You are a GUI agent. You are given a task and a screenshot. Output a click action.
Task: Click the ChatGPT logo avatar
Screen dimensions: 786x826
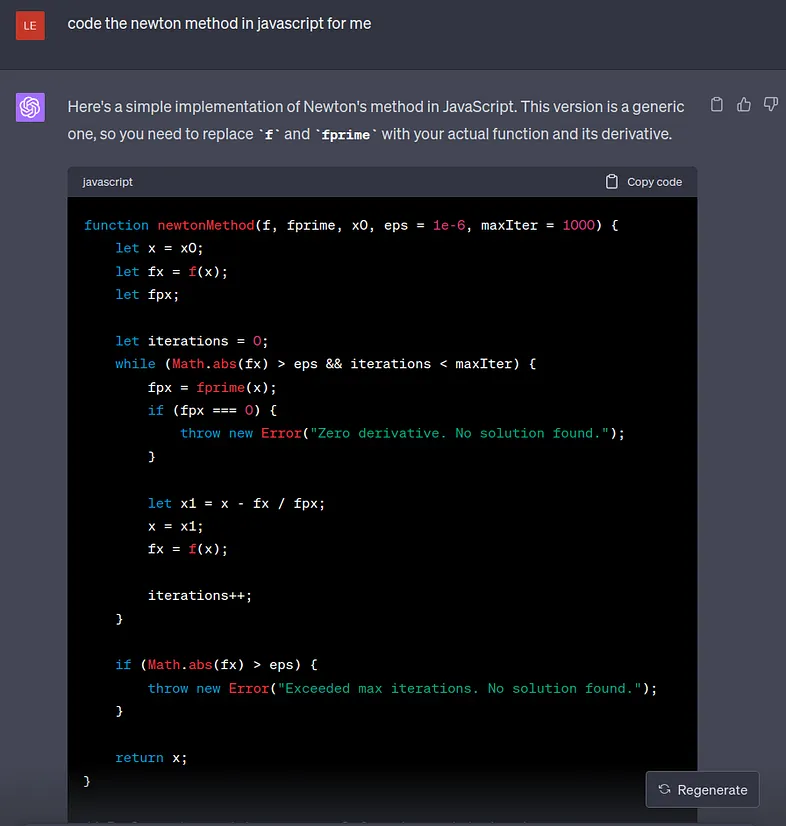coord(30,107)
